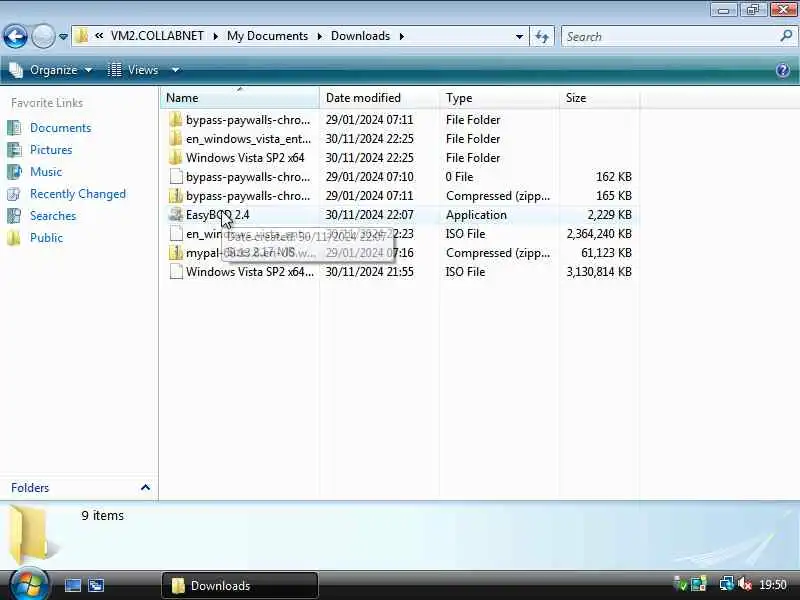Select the en_windows_vista_ent... folder icon
Viewport: 800px width, 600px height.
tap(176, 138)
